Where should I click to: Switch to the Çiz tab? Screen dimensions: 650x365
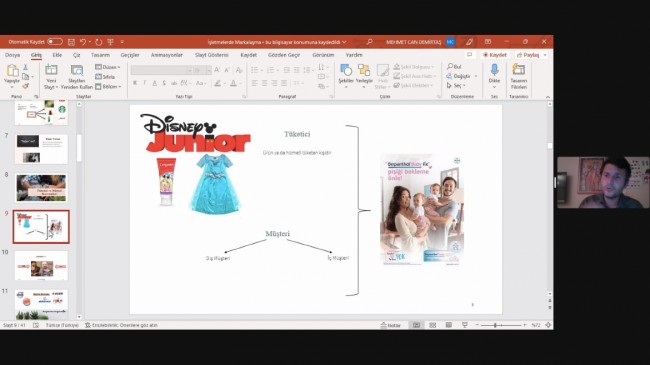click(x=77, y=55)
